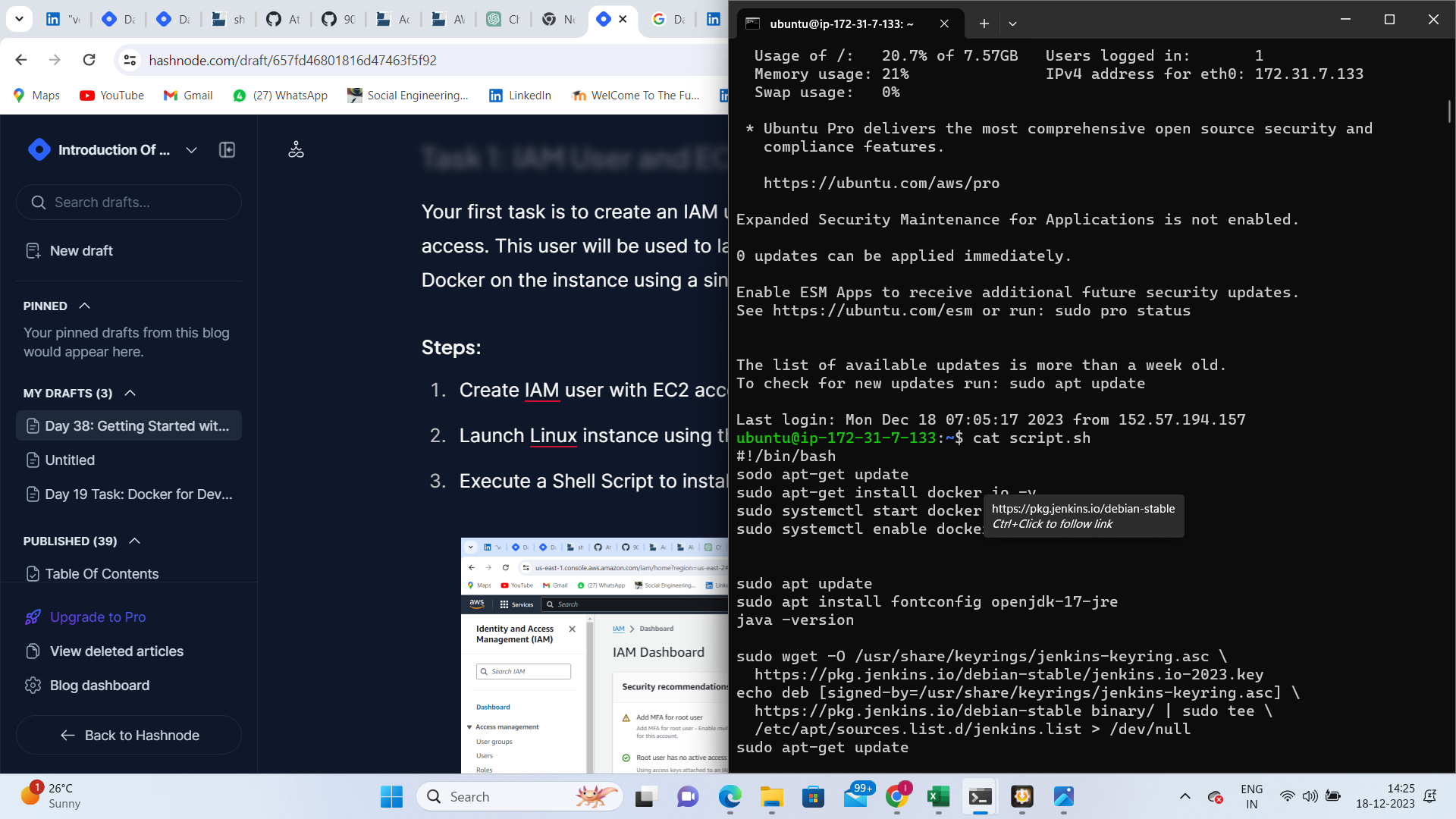Click Back to Hashnode button

click(x=129, y=735)
